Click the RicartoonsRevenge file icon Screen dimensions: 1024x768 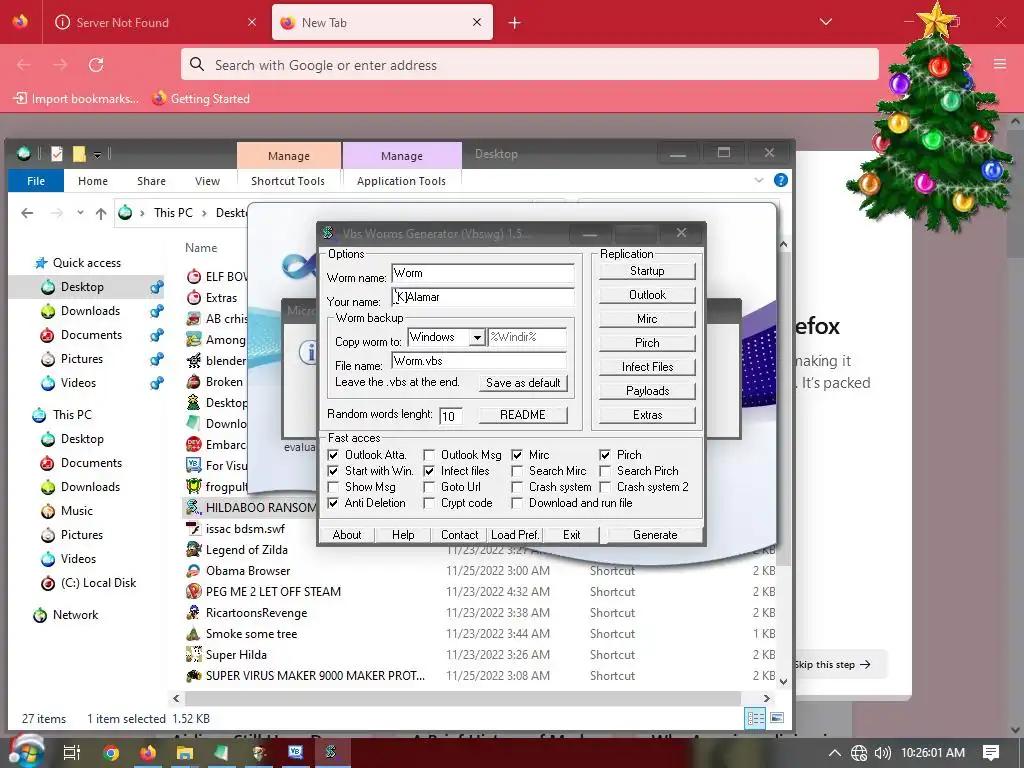[193, 613]
